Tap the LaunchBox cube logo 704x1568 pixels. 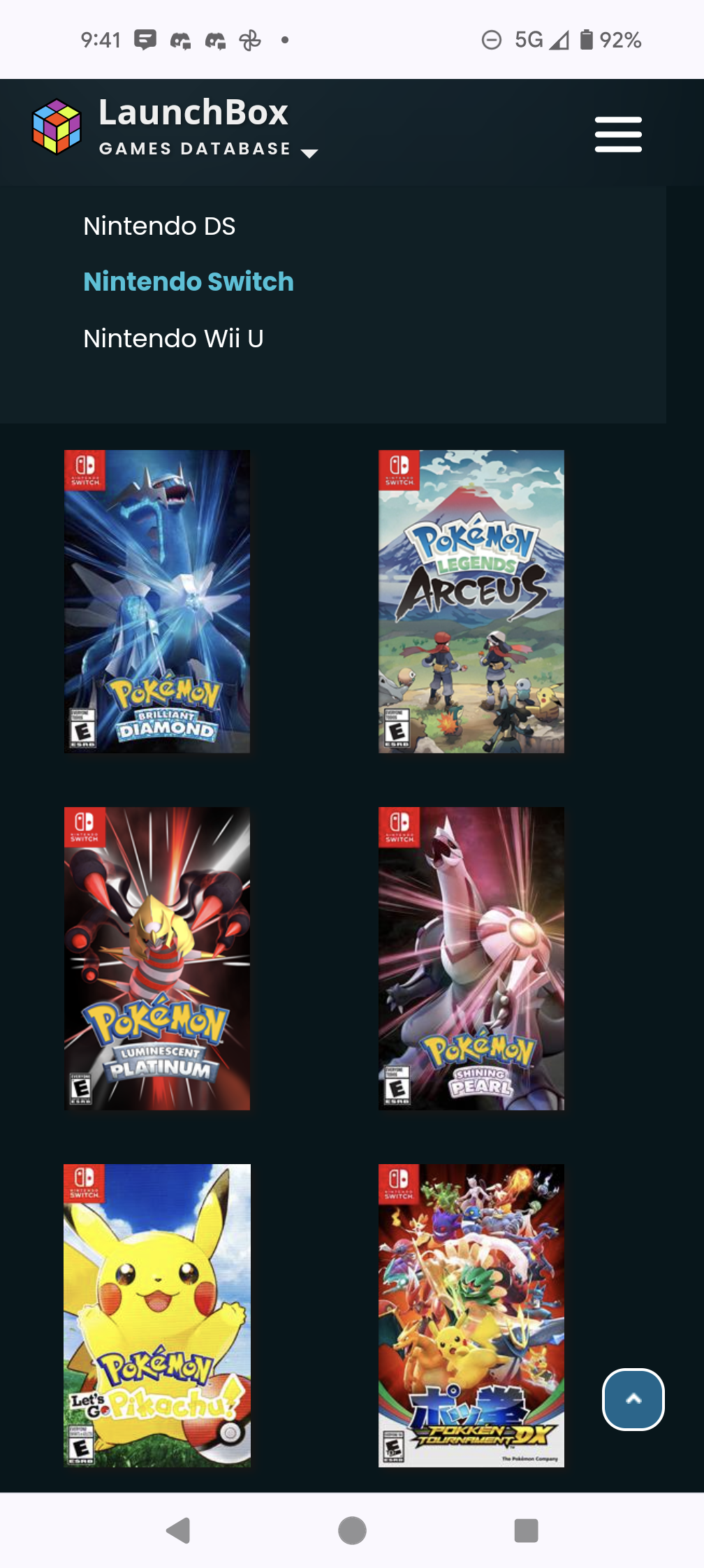pos(57,126)
